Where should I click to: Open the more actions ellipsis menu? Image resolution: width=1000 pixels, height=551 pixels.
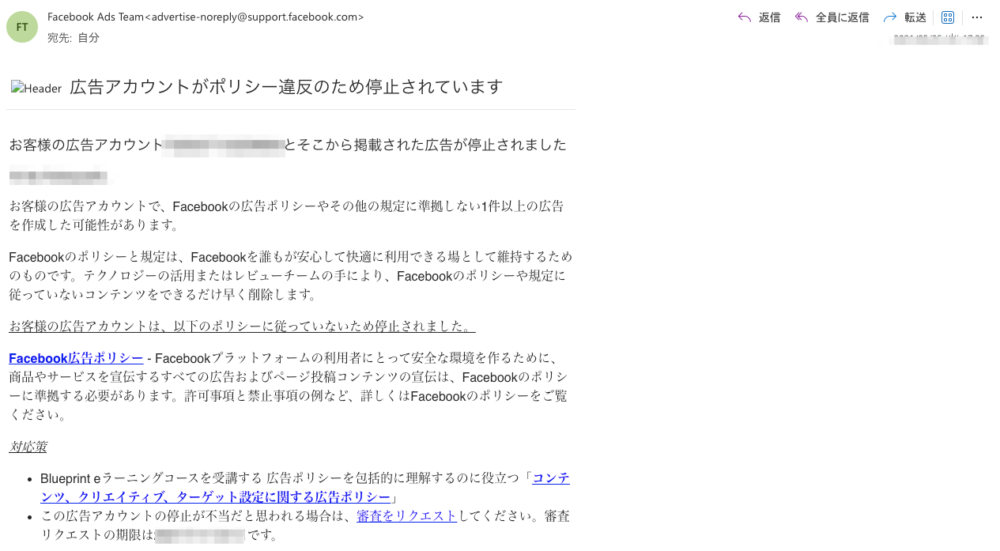point(977,18)
